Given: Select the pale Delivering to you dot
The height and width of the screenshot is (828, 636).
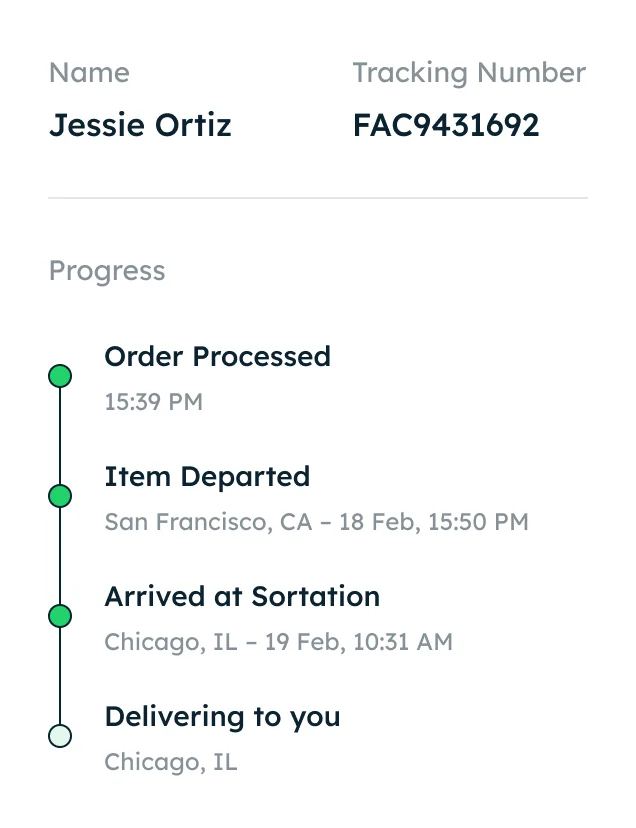Looking at the screenshot, I should click(60, 736).
